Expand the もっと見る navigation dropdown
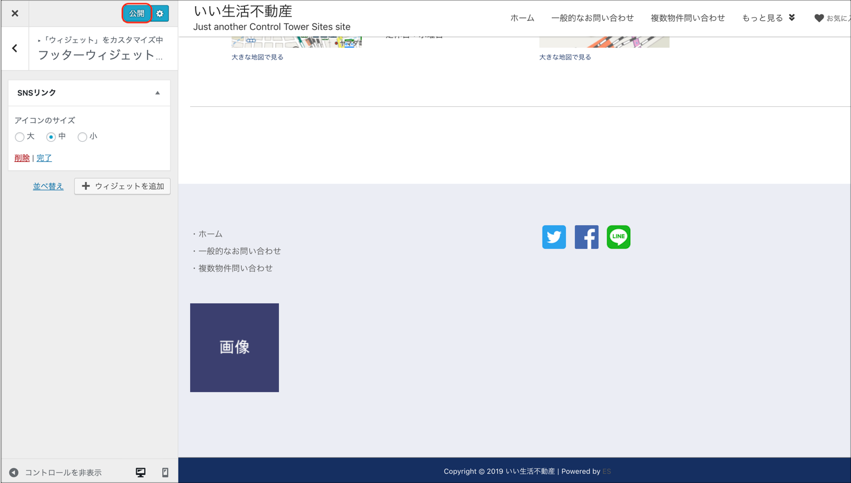This screenshot has height=483, width=851. point(768,18)
